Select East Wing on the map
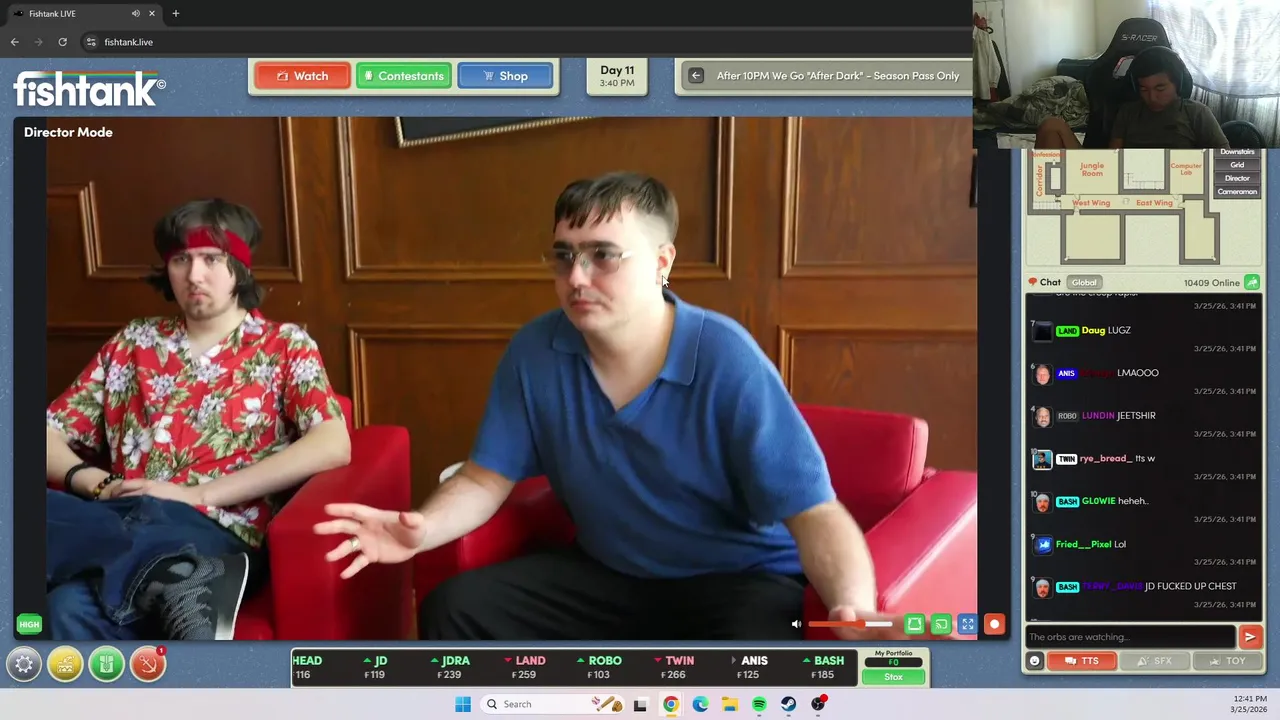 [1154, 203]
